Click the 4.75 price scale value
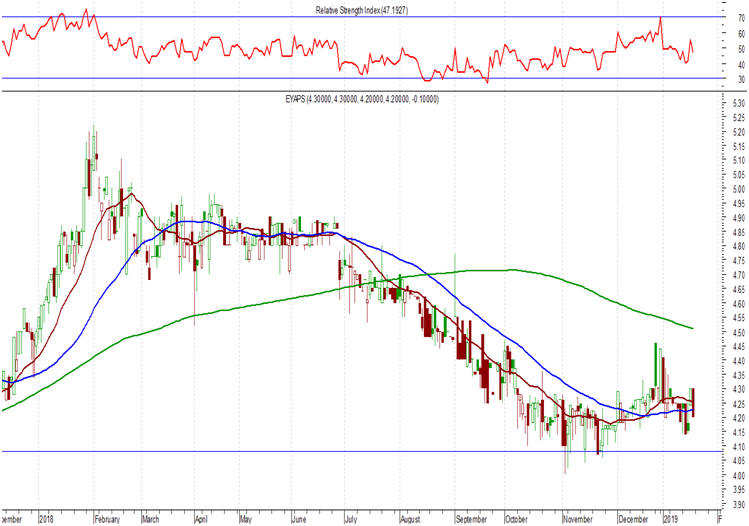Viewport: 749px width, 526px height. [x=738, y=261]
